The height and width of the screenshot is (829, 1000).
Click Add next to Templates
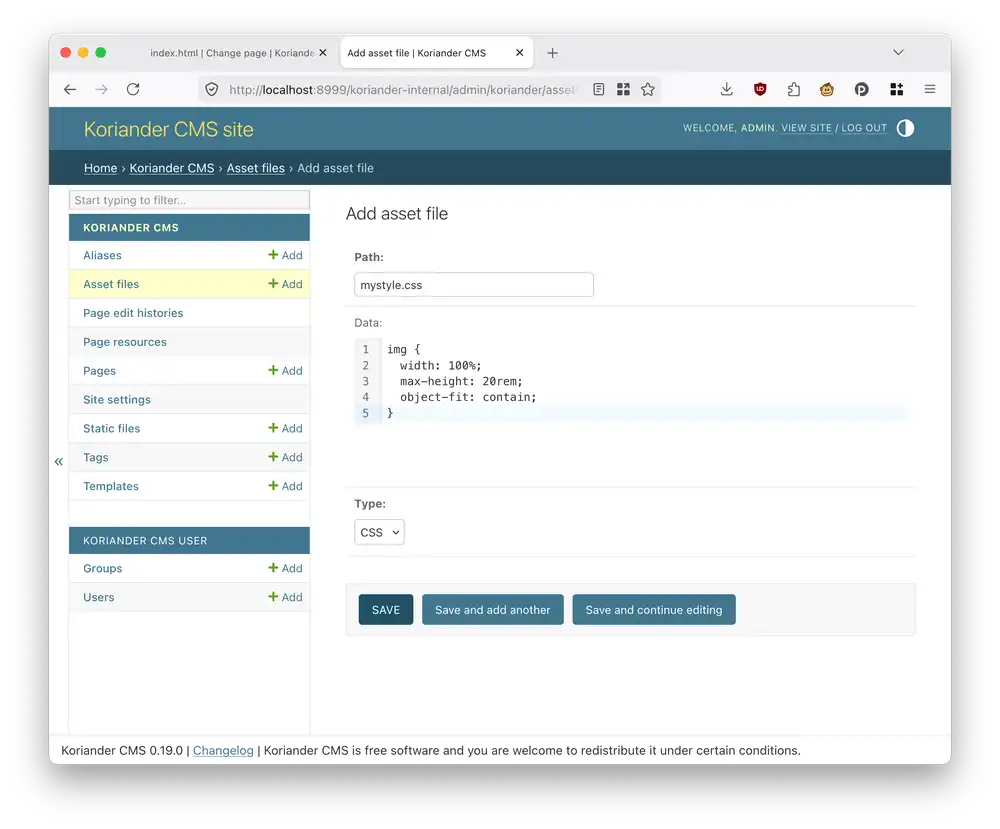pos(285,486)
